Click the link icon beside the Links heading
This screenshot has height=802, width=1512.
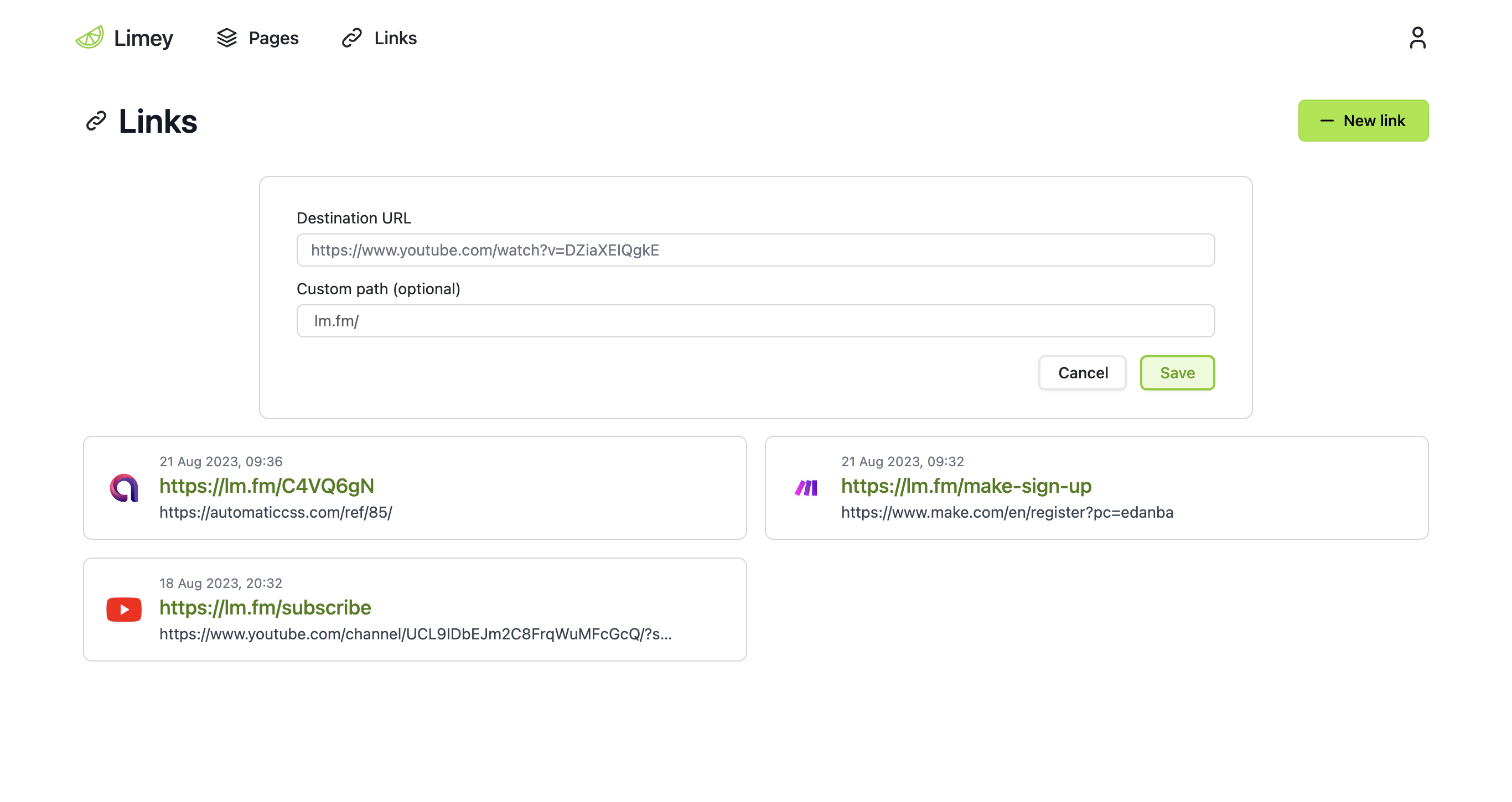point(96,121)
